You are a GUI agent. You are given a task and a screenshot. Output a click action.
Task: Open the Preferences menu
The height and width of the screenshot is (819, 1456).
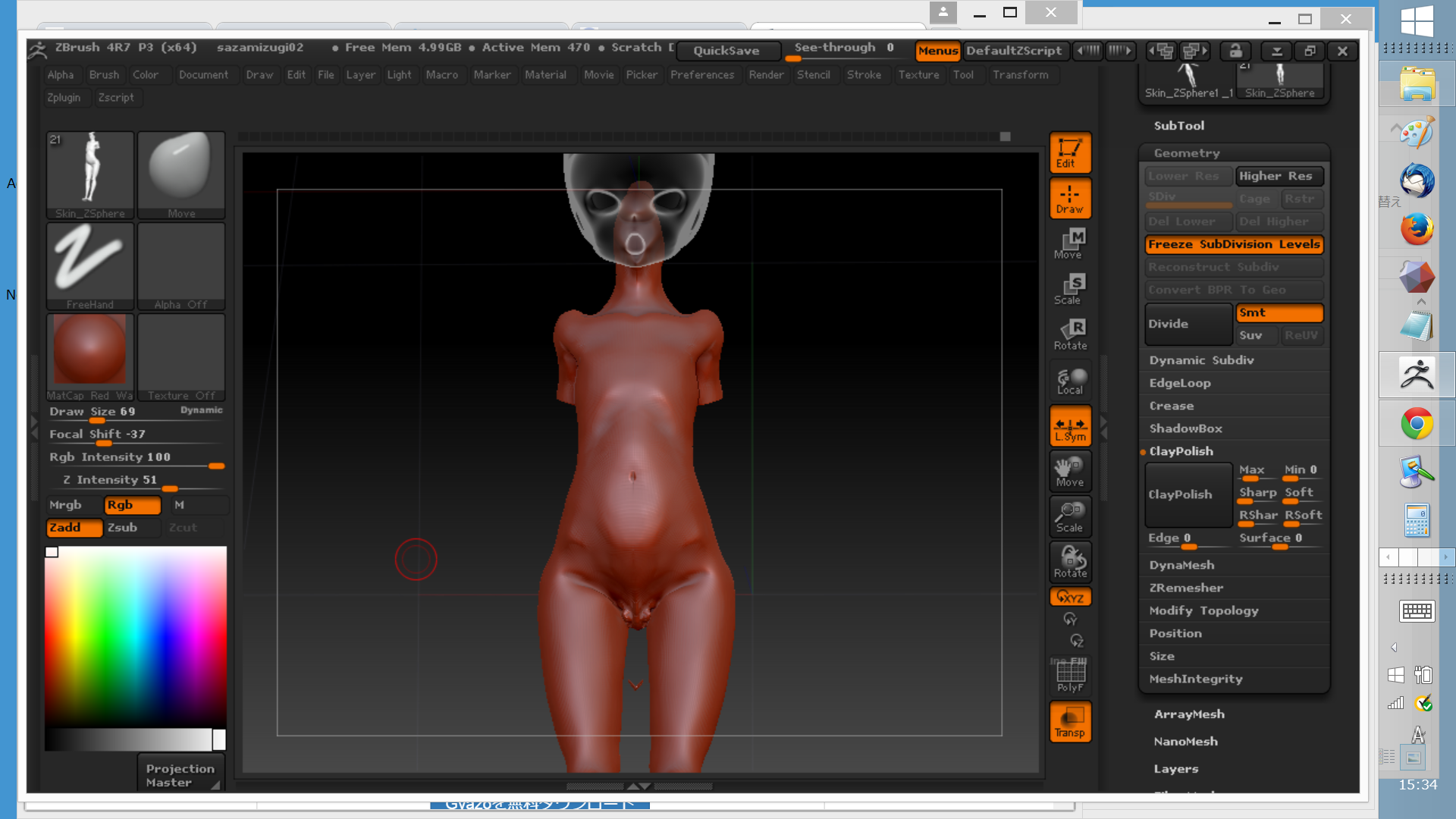click(701, 75)
